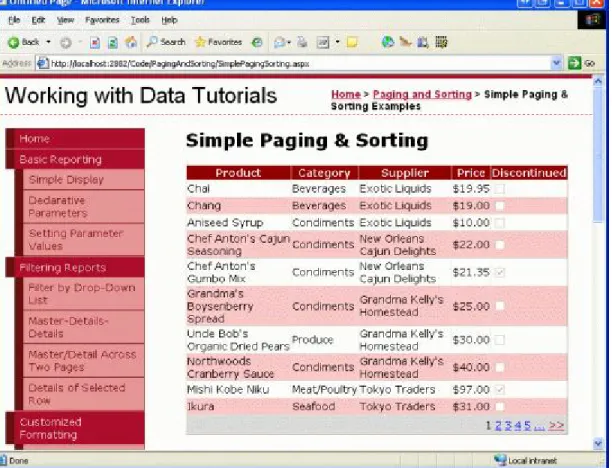Sort grid by Product column header
Image resolution: width=612 pixels, height=468 pixels.
[x=238, y=173]
